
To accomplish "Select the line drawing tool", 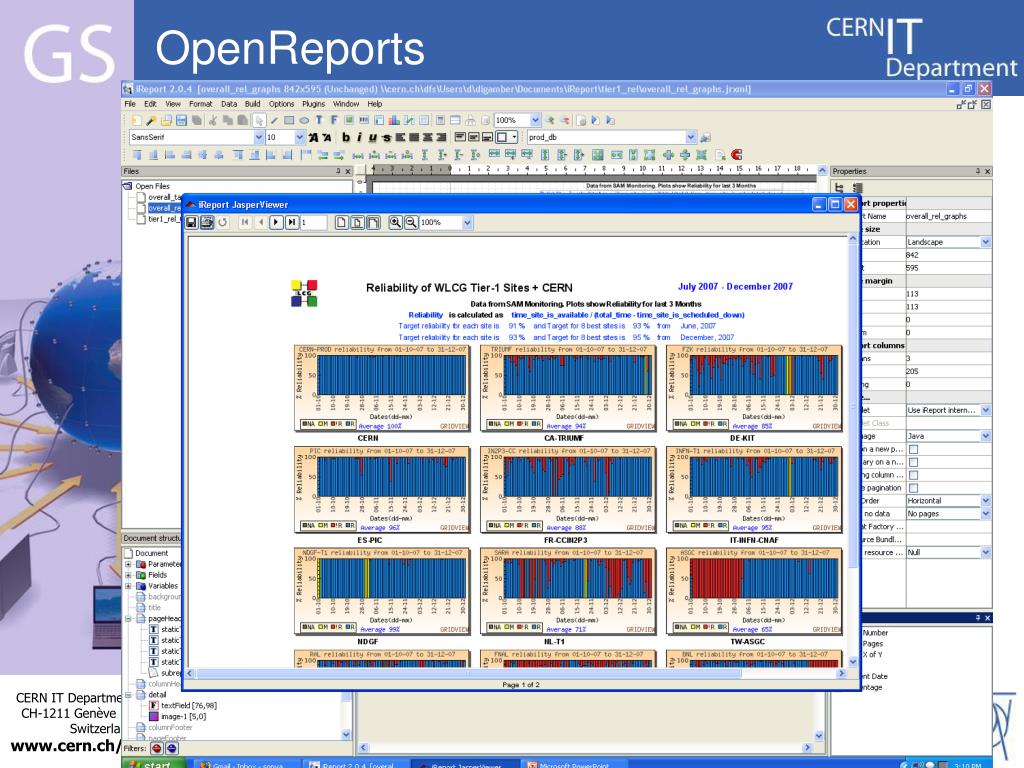I will click(274, 120).
